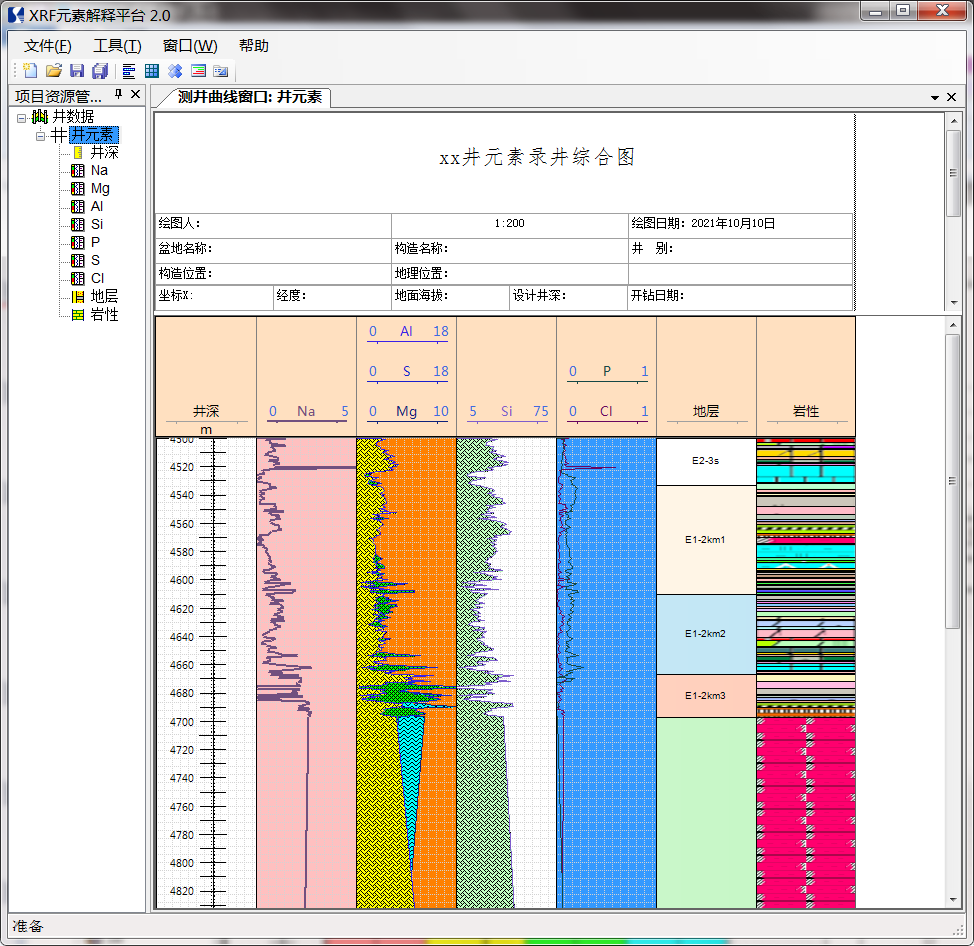
Task: Click the Save All toolbar icon
Action: coord(100,71)
